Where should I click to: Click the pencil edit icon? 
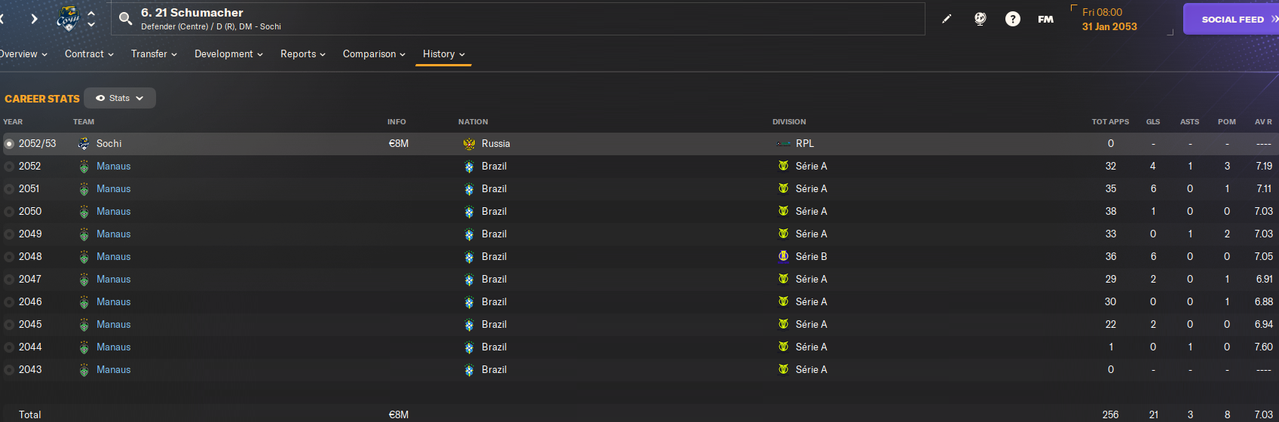[x=948, y=19]
